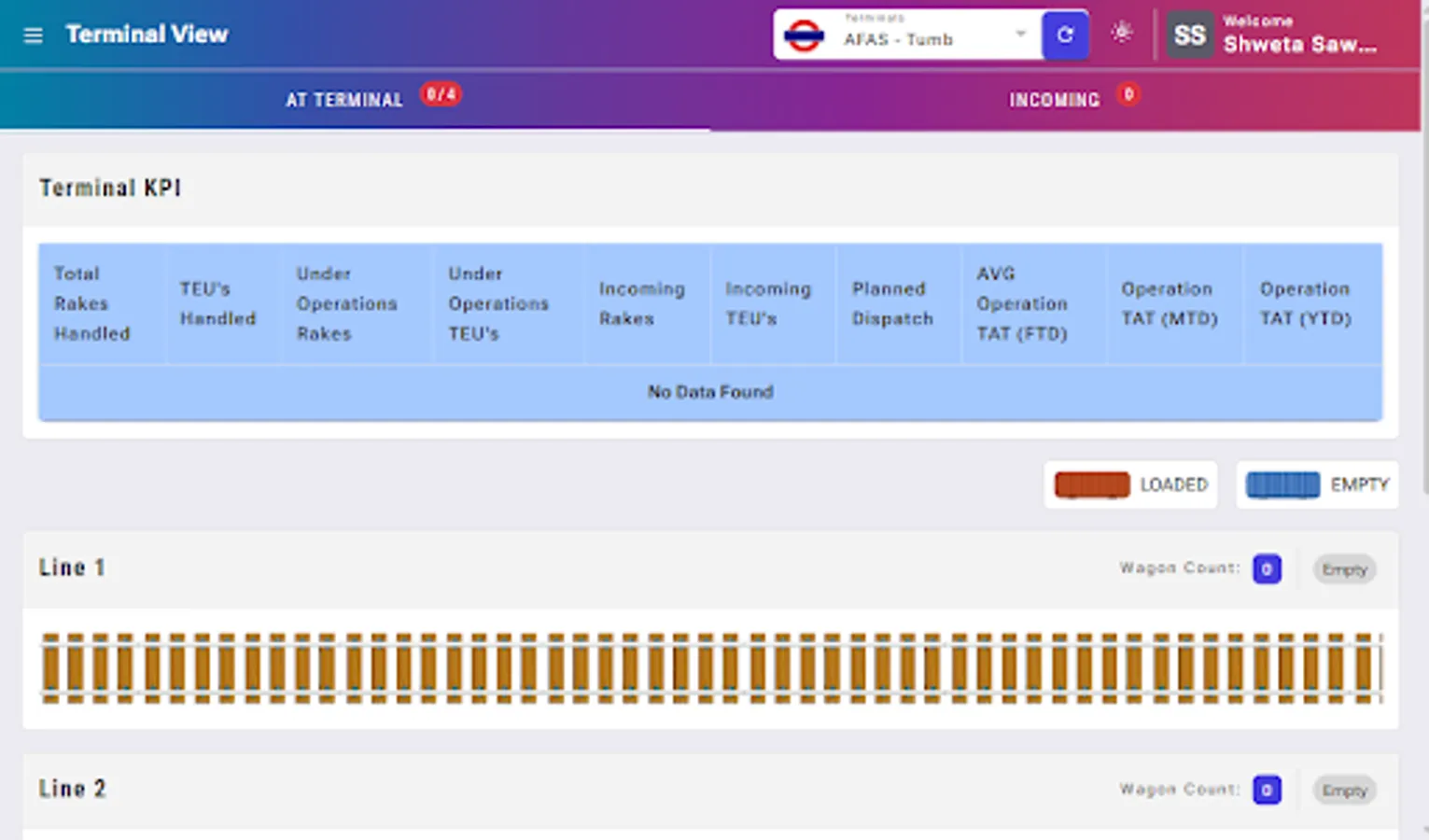Click the EMPTY legend label
The width and height of the screenshot is (1429, 840).
point(1360,484)
